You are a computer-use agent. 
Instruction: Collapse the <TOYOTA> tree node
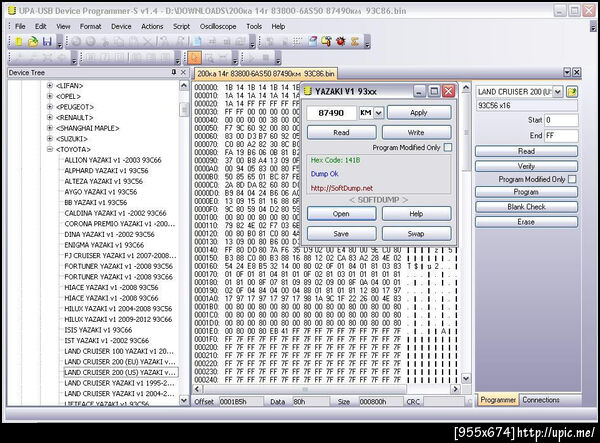[50, 149]
